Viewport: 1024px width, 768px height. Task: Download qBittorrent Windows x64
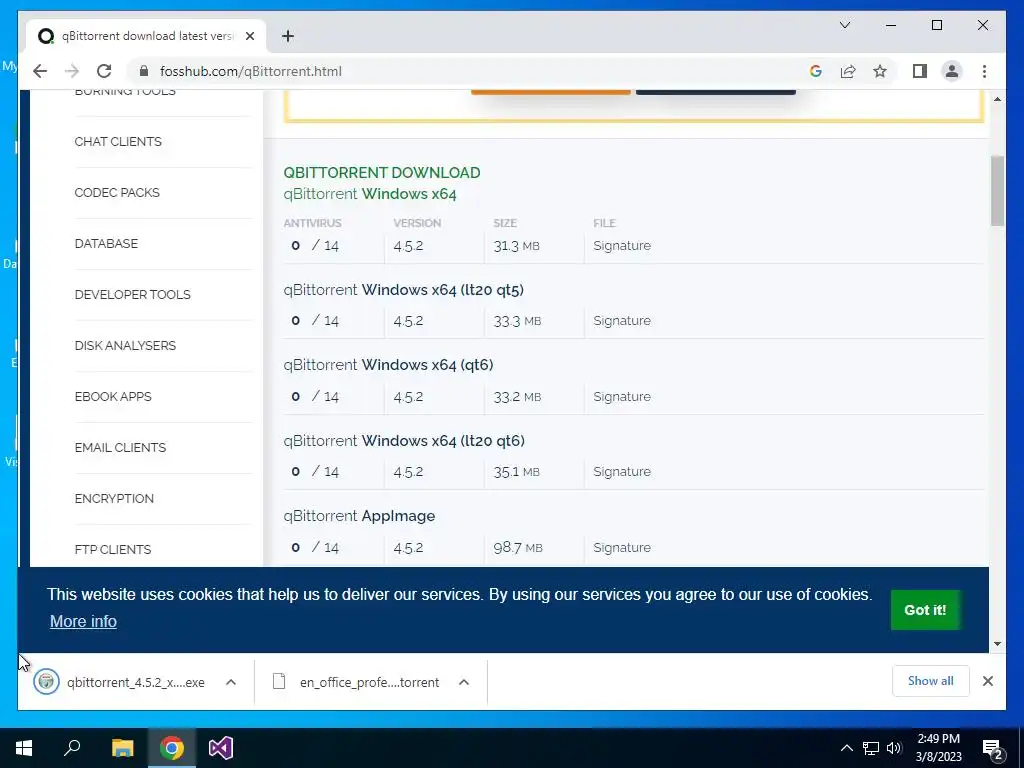tap(370, 194)
